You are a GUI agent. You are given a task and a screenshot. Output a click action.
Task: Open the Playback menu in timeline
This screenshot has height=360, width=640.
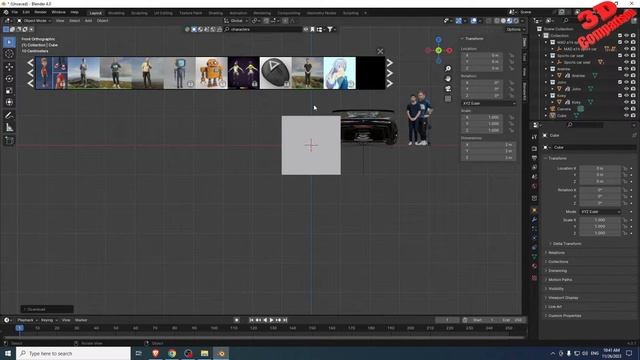(27, 320)
